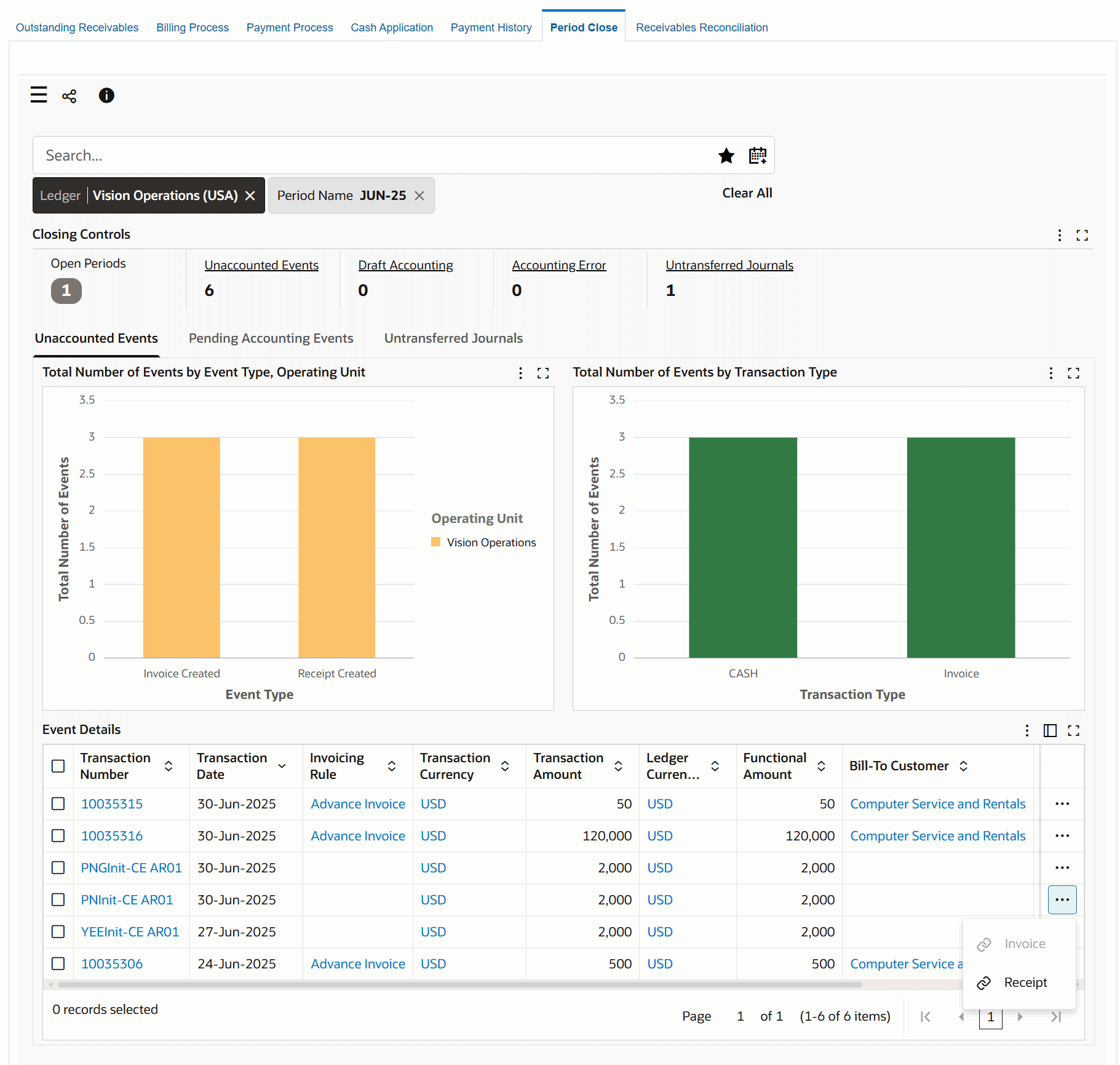This screenshot has height=1065, width=1120.
Task: Select checkbox for transaction 10035316
Action: 58,836
